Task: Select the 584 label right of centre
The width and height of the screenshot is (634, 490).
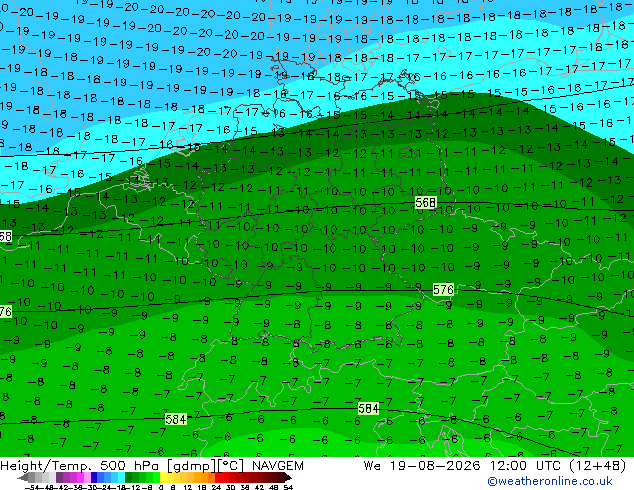Action: [368, 408]
